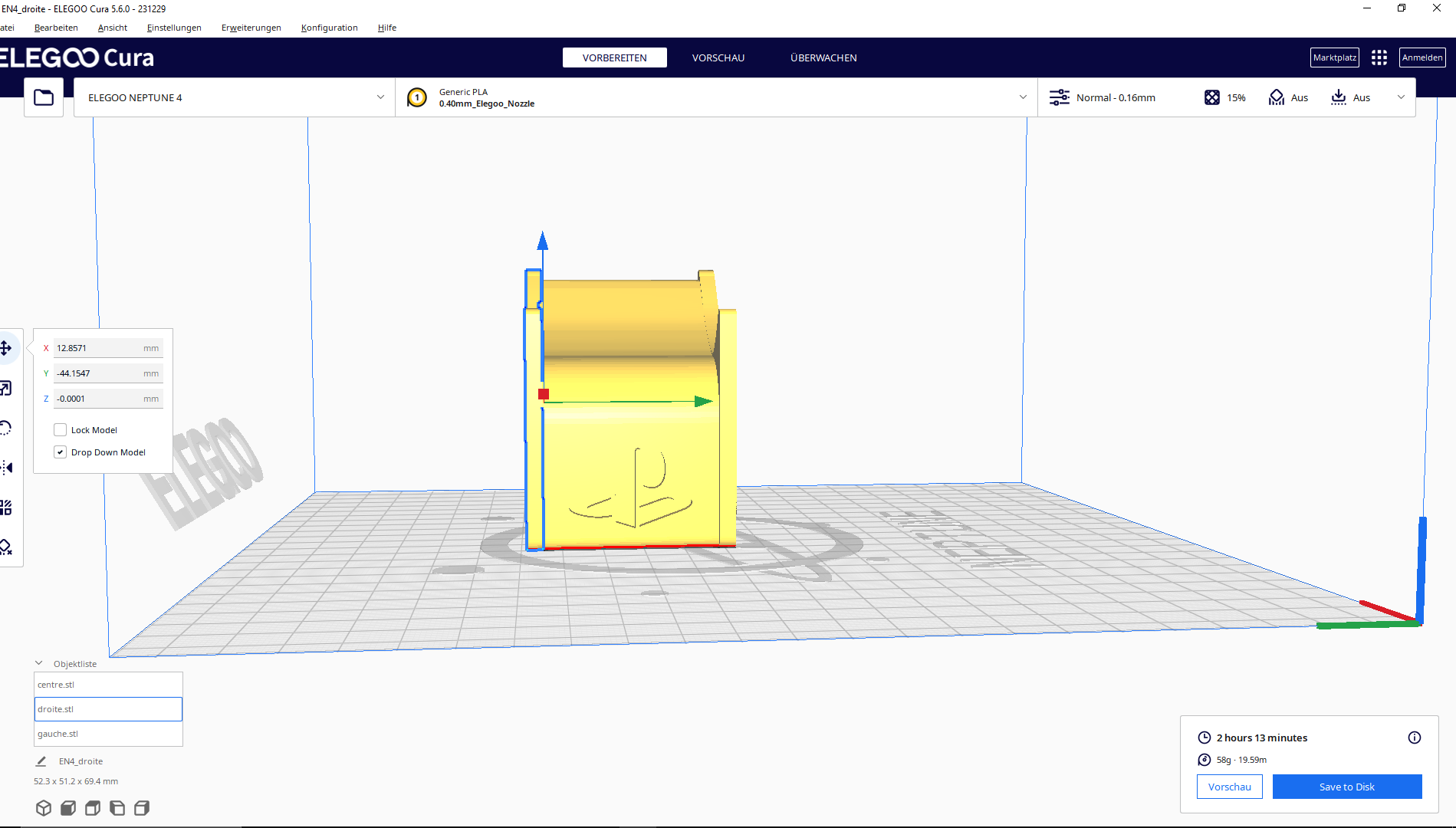Click the filament spool usage icon

point(1205,760)
